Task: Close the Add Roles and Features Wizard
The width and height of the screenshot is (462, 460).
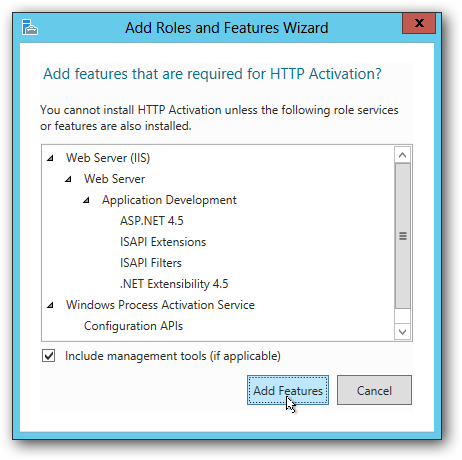Action: point(419,23)
